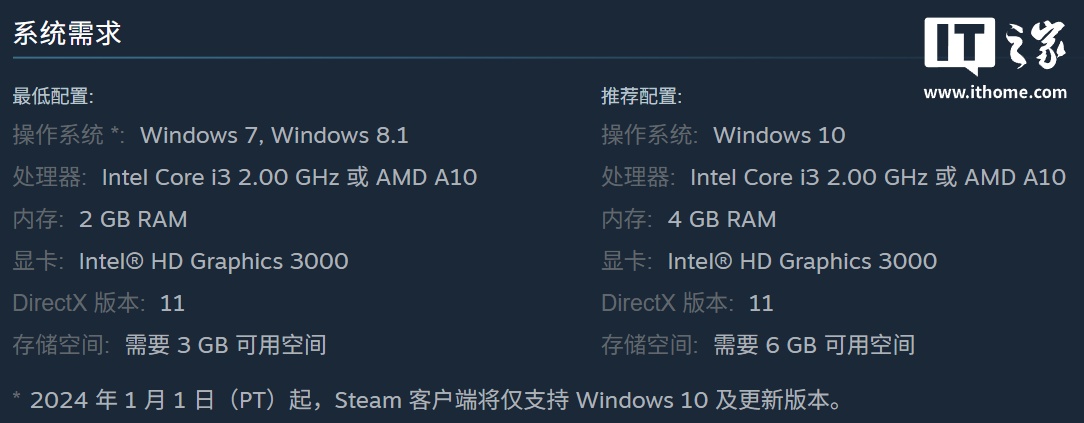Click minimum DirectX 版本 value 11
Viewport: 1084px width, 423px height.
[172, 303]
